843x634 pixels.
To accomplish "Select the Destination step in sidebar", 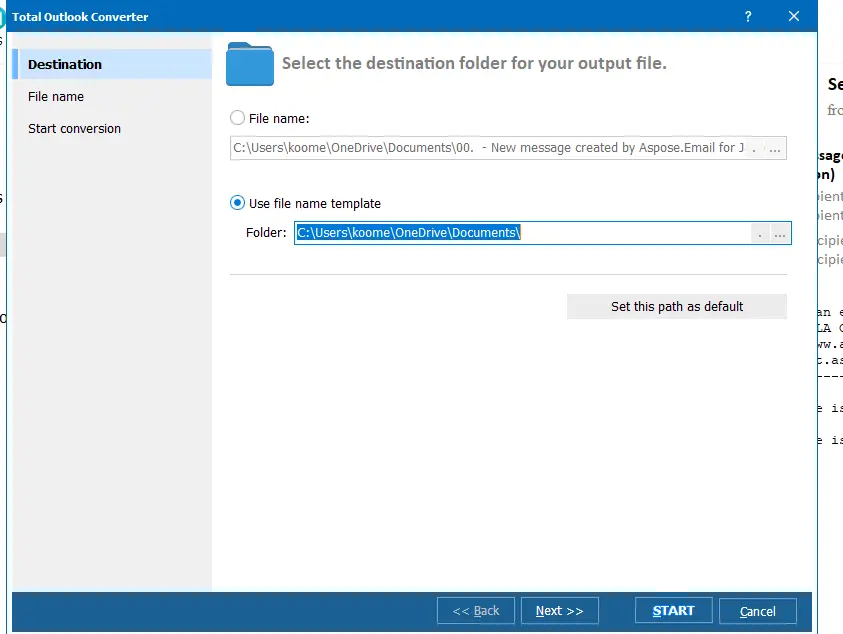I will click(112, 65).
